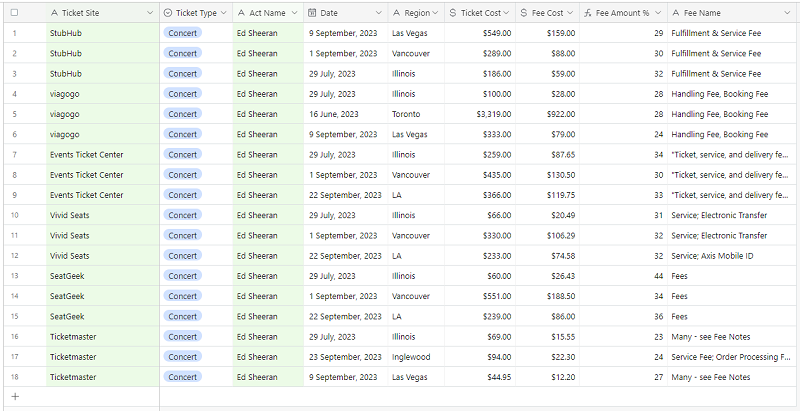Screen dimensions: 800x411
Task: Click the text icon beside Fee Name
Action: coord(676,13)
